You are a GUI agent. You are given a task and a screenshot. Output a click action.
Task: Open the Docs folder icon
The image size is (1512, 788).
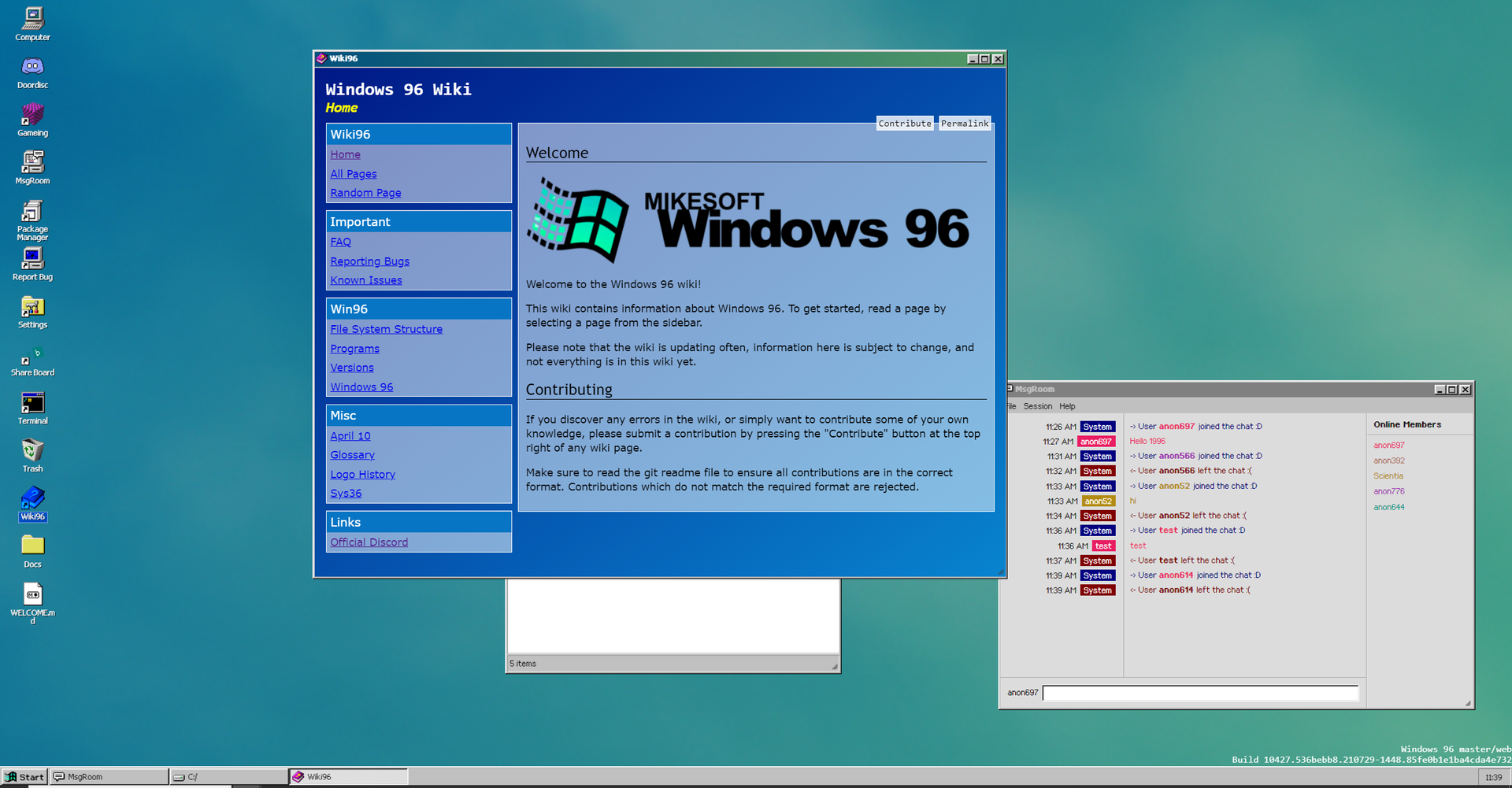coord(32,546)
